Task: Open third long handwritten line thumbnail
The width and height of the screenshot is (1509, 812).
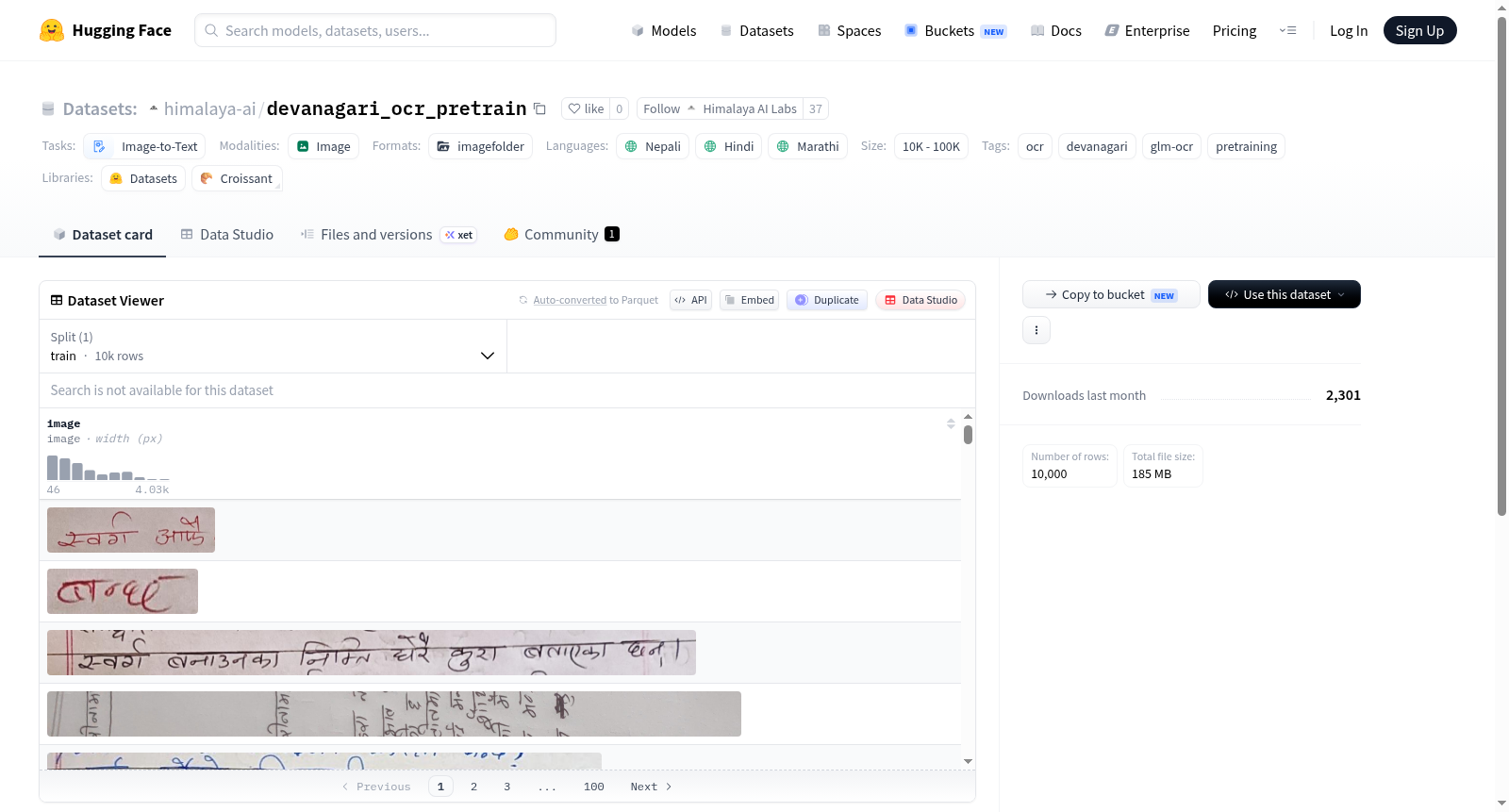Action: (x=372, y=653)
